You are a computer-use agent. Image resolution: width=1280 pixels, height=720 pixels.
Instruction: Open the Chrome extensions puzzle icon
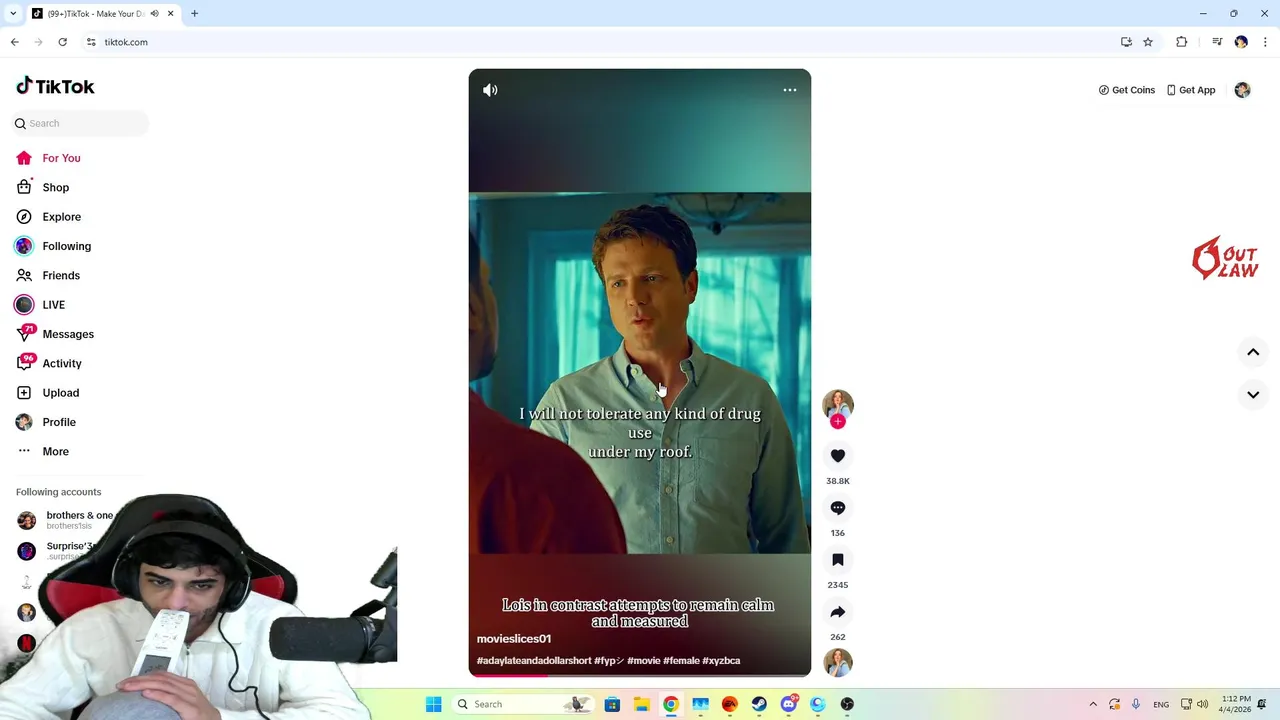click(1181, 42)
